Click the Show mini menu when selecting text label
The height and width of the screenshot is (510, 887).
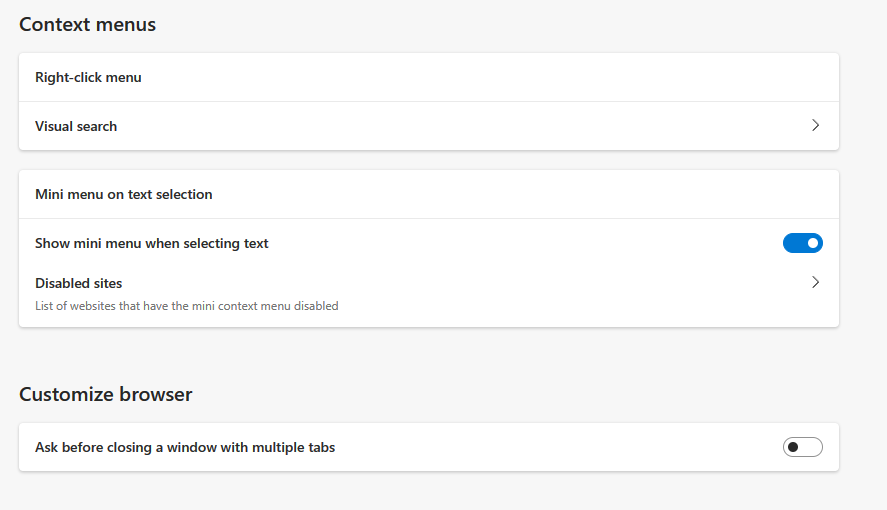pos(152,243)
